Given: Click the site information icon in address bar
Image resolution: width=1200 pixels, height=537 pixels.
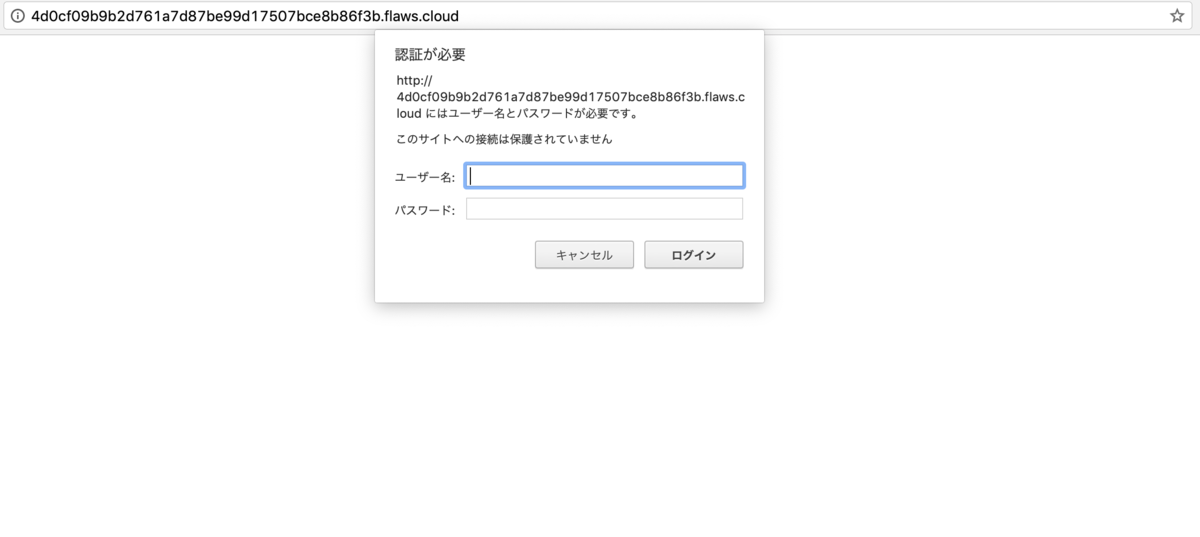Looking at the screenshot, I should pyautogui.click(x=17, y=16).
